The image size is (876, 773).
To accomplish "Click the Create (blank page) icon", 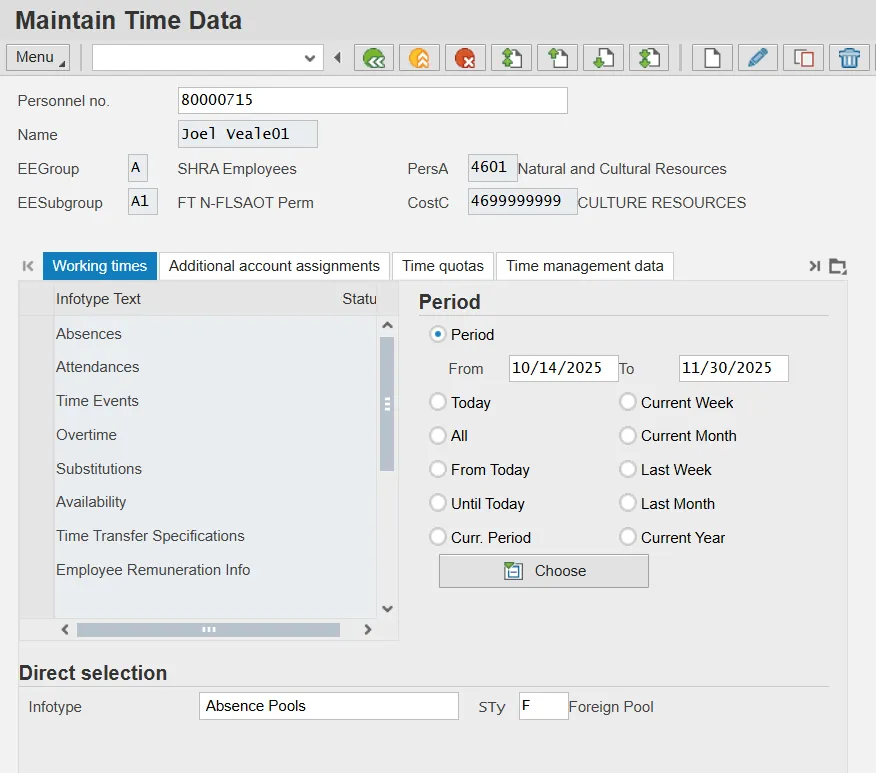I will coord(712,58).
